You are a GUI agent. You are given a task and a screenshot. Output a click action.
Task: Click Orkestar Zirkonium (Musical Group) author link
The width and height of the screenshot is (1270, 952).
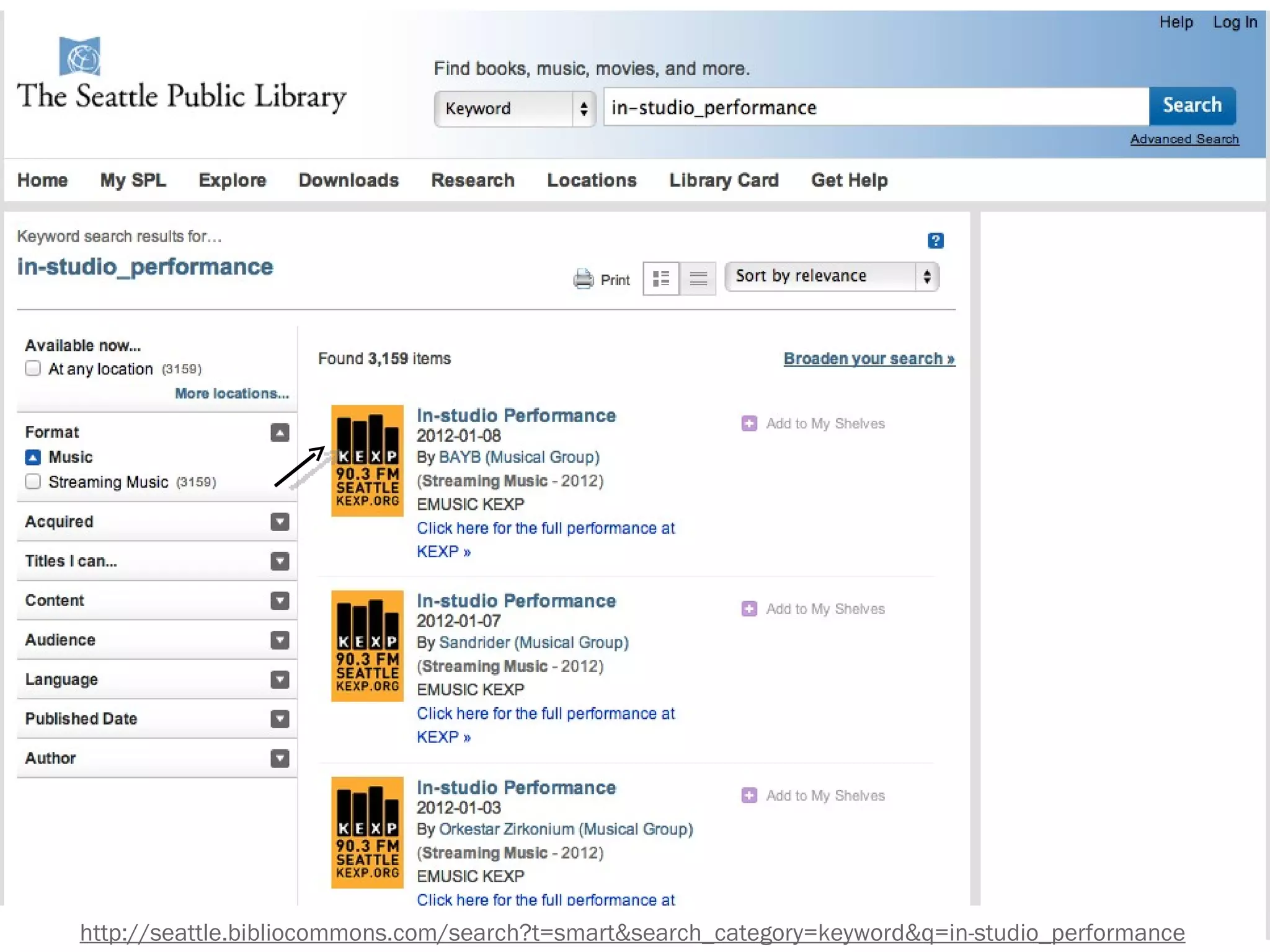pos(566,829)
